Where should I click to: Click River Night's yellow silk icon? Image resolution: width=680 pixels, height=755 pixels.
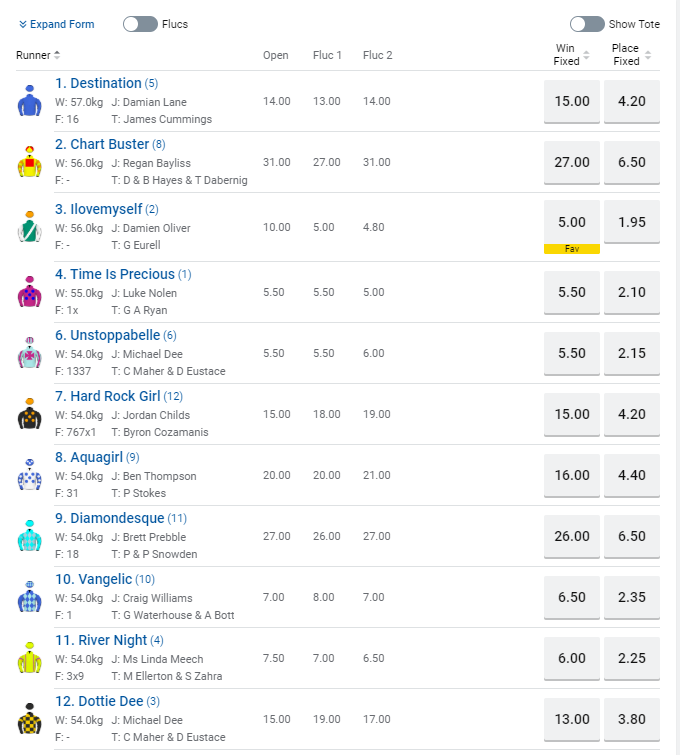click(x=28, y=658)
